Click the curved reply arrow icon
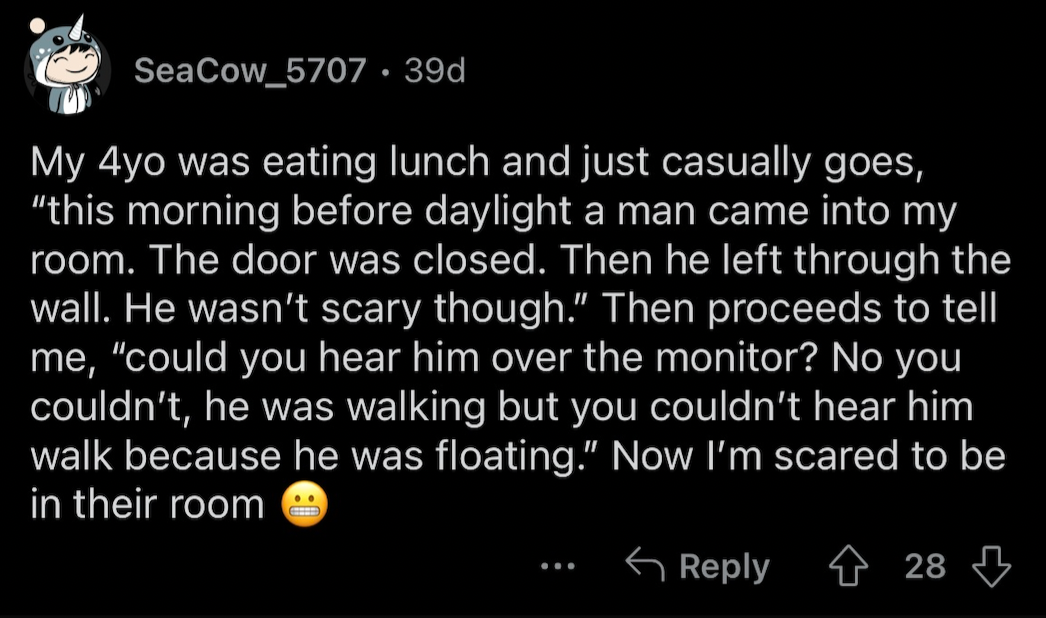This screenshot has width=1046, height=618. click(644, 565)
